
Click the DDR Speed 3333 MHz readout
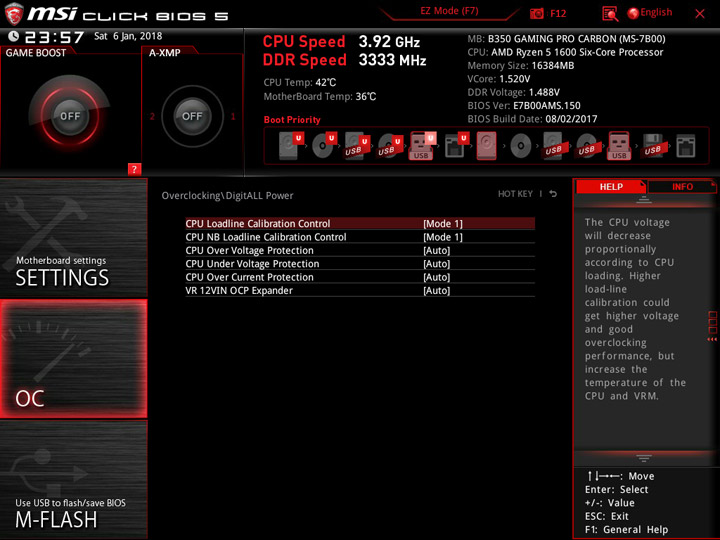click(x=344, y=60)
